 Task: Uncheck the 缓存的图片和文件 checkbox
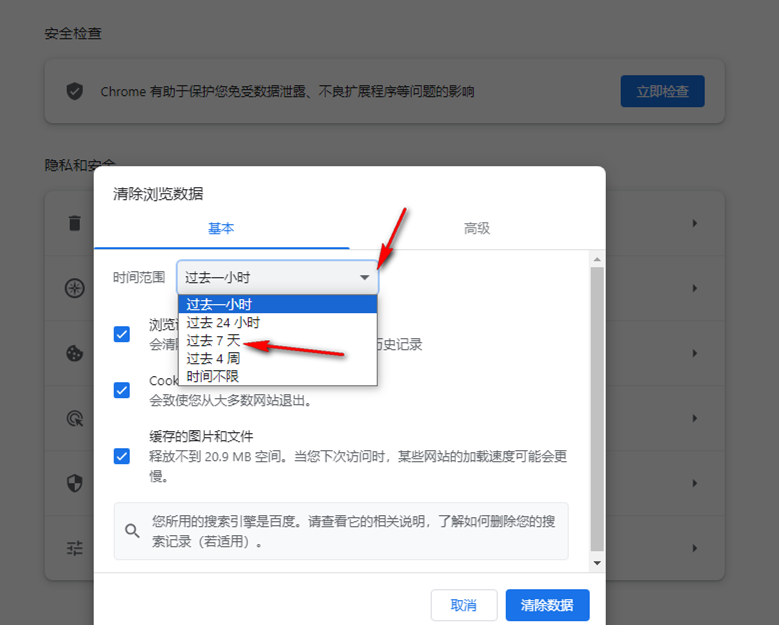[122, 456]
